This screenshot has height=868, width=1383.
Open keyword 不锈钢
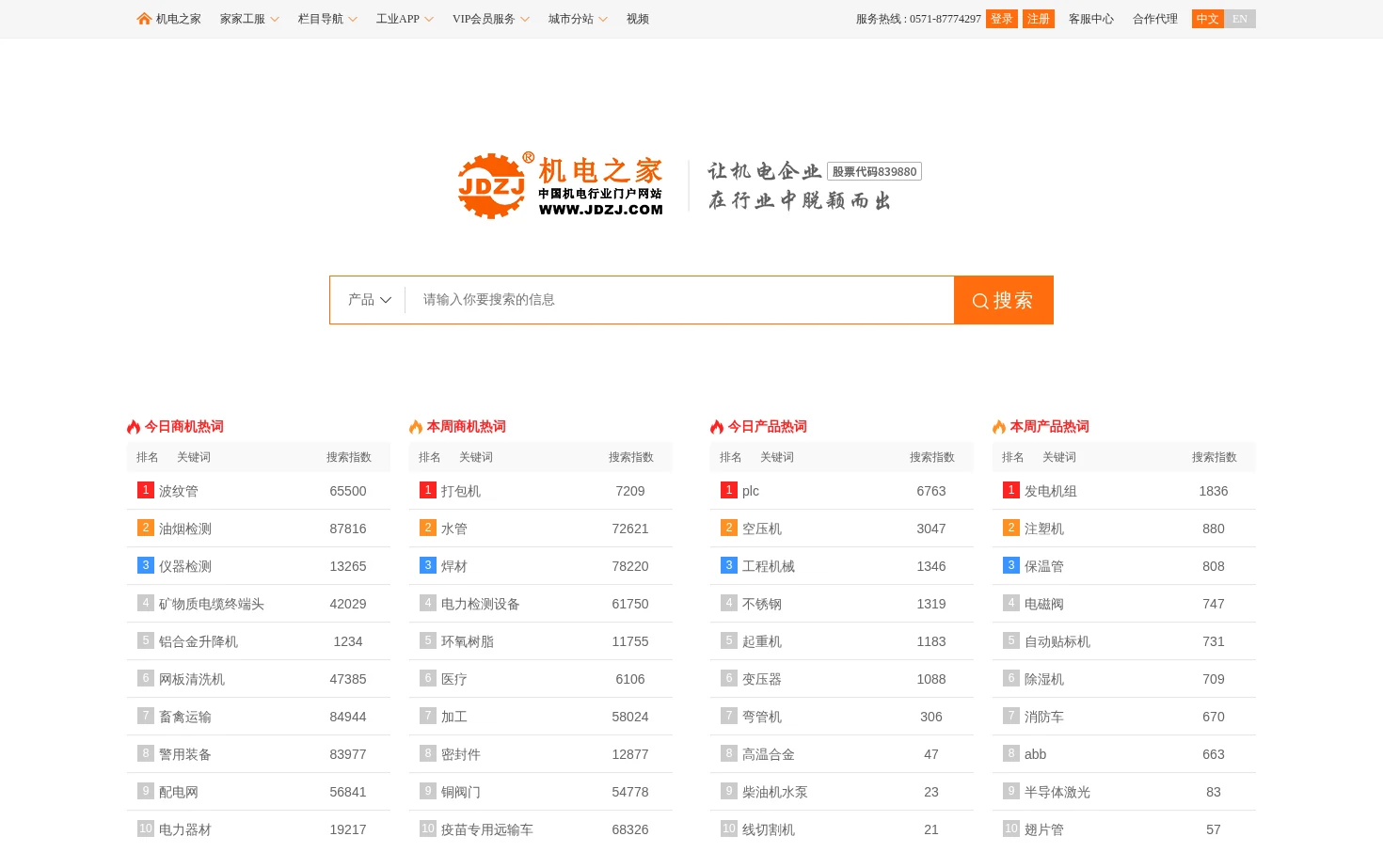click(x=762, y=604)
